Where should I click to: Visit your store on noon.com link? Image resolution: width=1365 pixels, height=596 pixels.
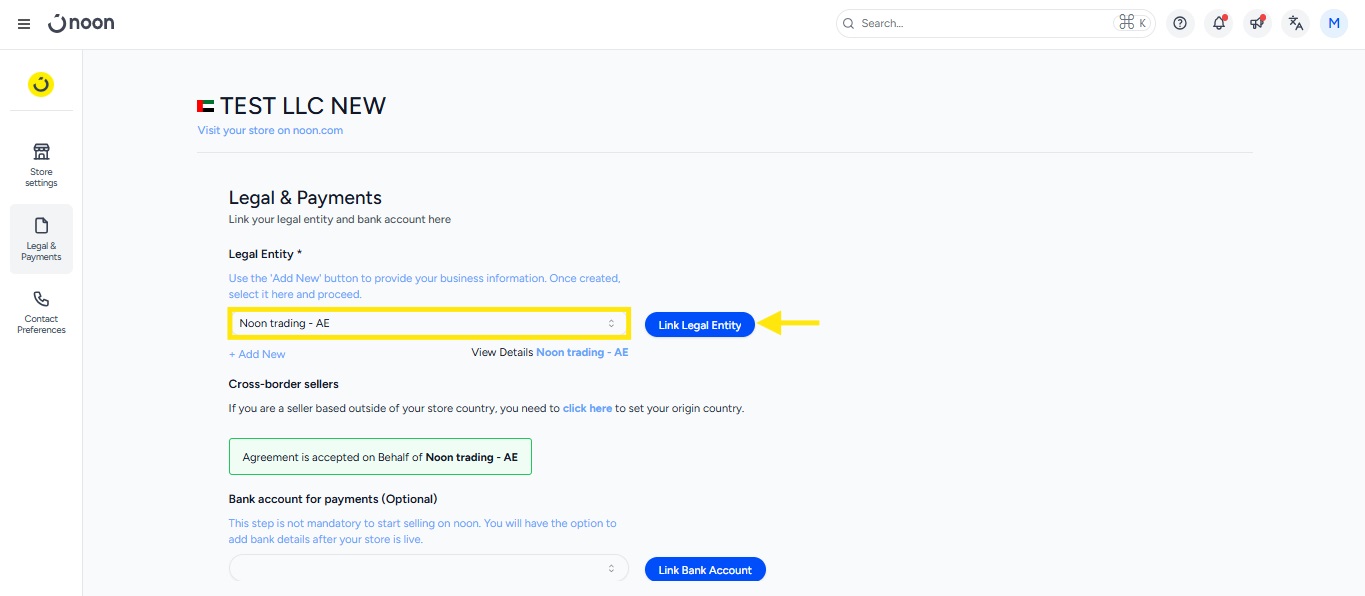click(270, 130)
